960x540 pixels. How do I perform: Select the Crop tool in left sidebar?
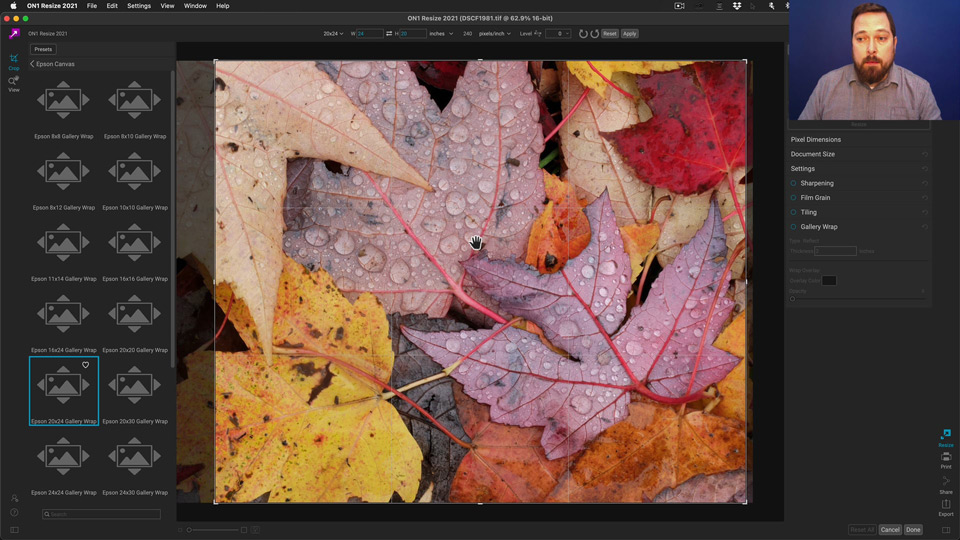(13, 61)
